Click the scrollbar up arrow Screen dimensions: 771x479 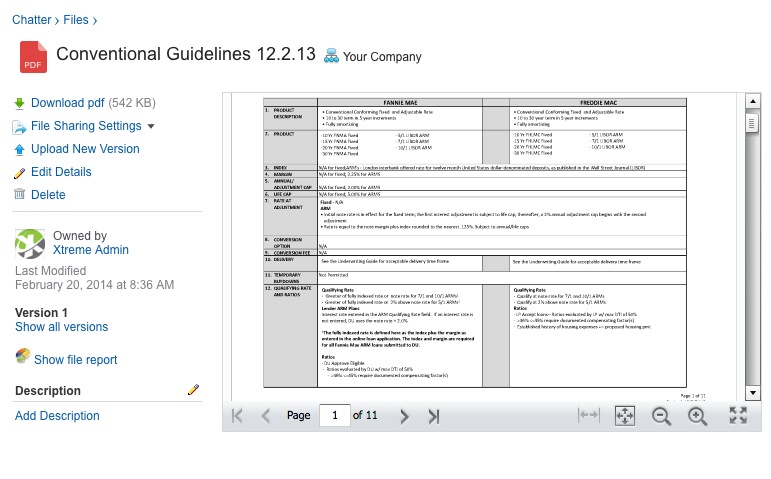click(x=753, y=101)
